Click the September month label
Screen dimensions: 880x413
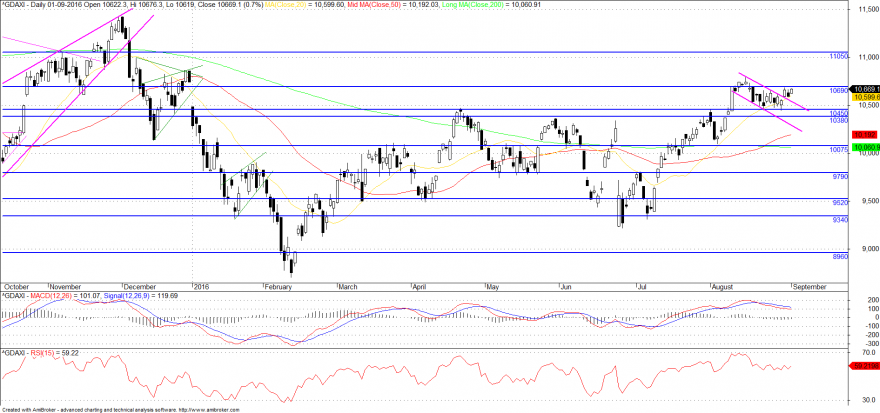(810, 287)
